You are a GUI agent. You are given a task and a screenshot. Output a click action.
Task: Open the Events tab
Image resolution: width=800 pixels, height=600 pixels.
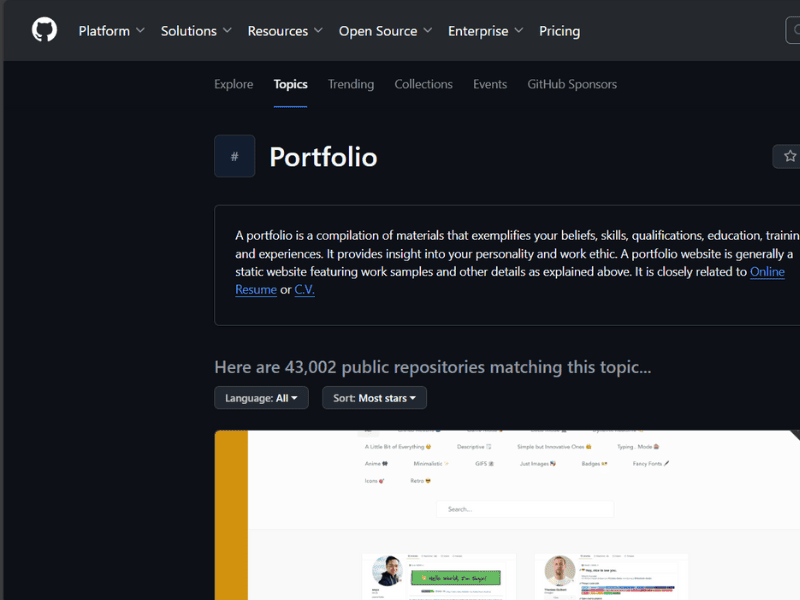pos(490,84)
